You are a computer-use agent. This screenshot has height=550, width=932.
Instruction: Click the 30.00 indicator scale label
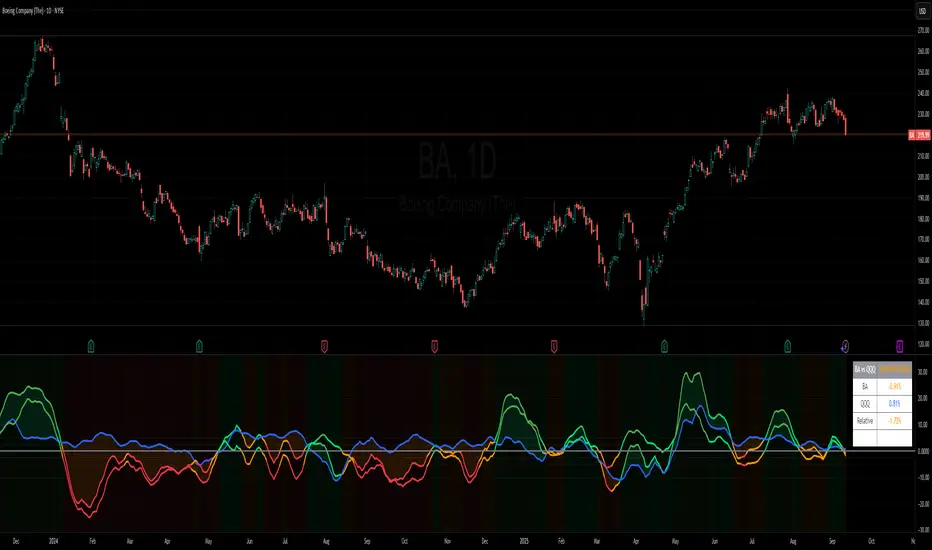(x=923, y=372)
